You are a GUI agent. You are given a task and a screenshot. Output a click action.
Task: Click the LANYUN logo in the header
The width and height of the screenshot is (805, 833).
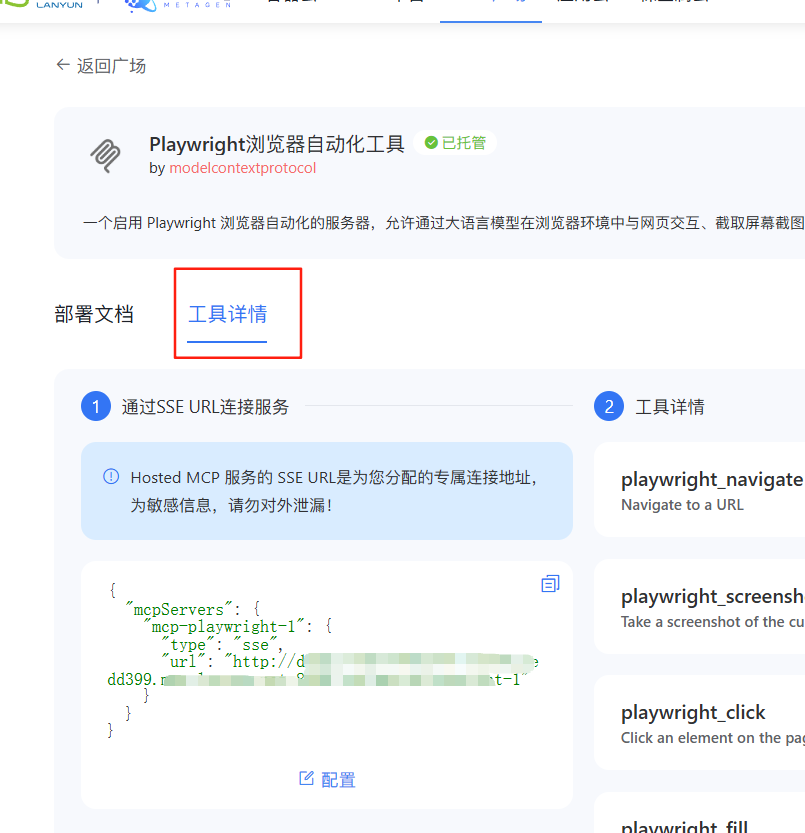(x=43, y=4)
